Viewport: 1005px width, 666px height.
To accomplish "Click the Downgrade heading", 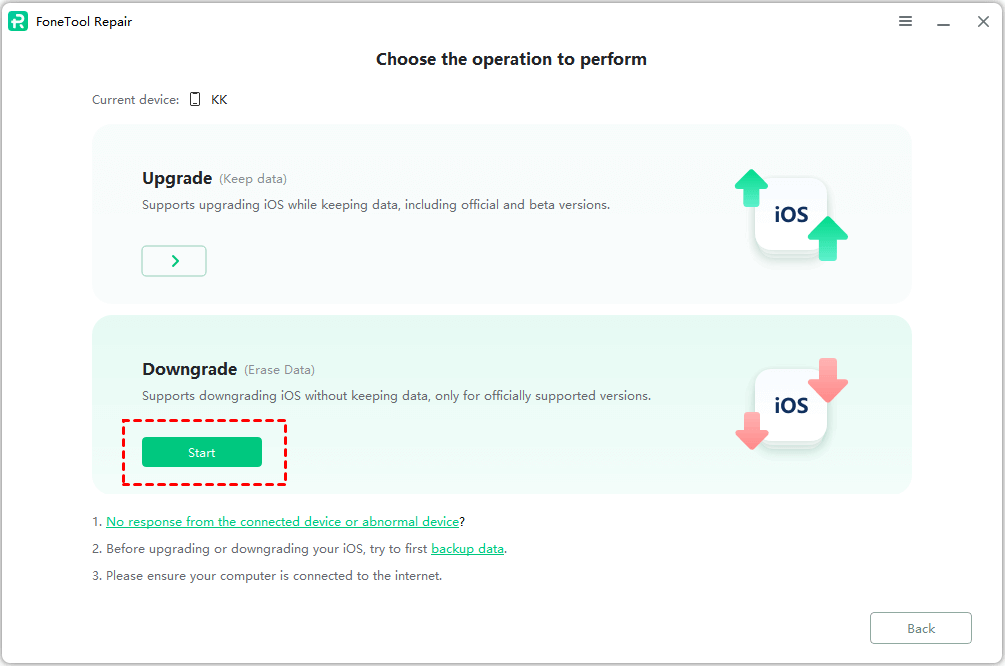I will coord(190,369).
